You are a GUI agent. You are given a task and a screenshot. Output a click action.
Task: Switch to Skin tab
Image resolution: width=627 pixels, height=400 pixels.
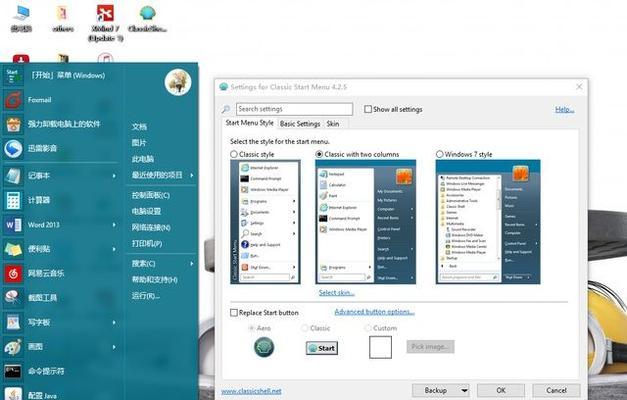pyautogui.click(x=333, y=124)
